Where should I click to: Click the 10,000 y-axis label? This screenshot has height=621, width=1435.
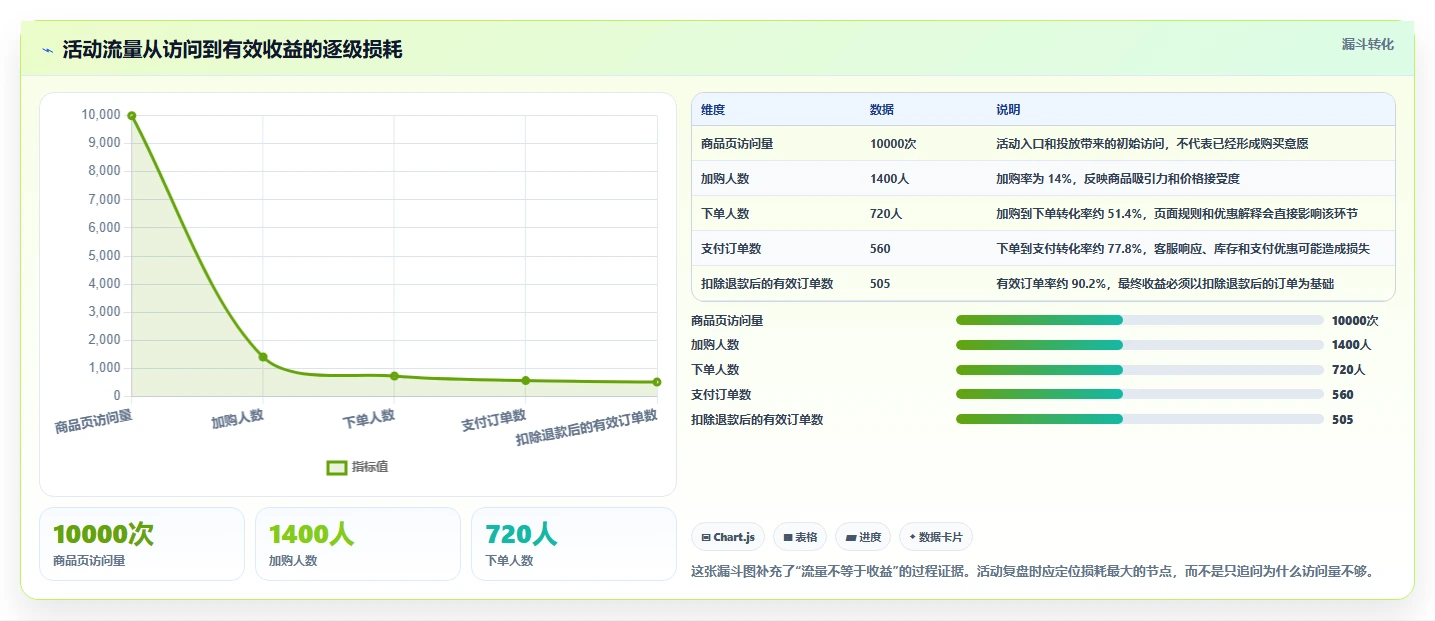(x=100, y=115)
